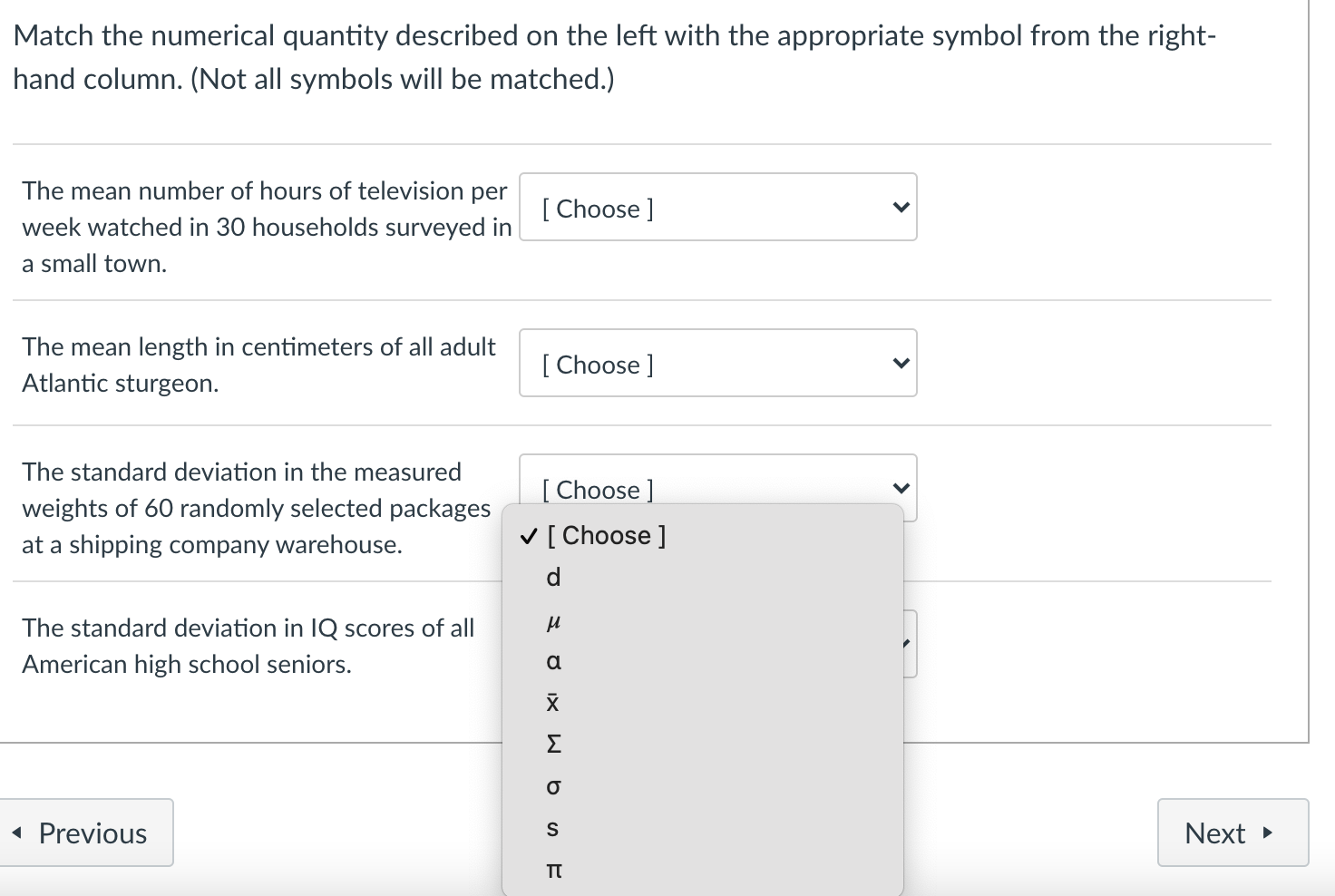Screen dimensions: 1335x896
Task: Open the dropdown for Atlantic sturgeon question
Action: (x=716, y=364)
